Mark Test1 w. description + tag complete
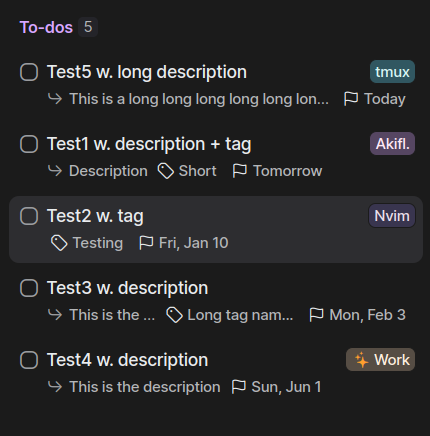Screen dimensions: 430x436 [x=29, y=144]
